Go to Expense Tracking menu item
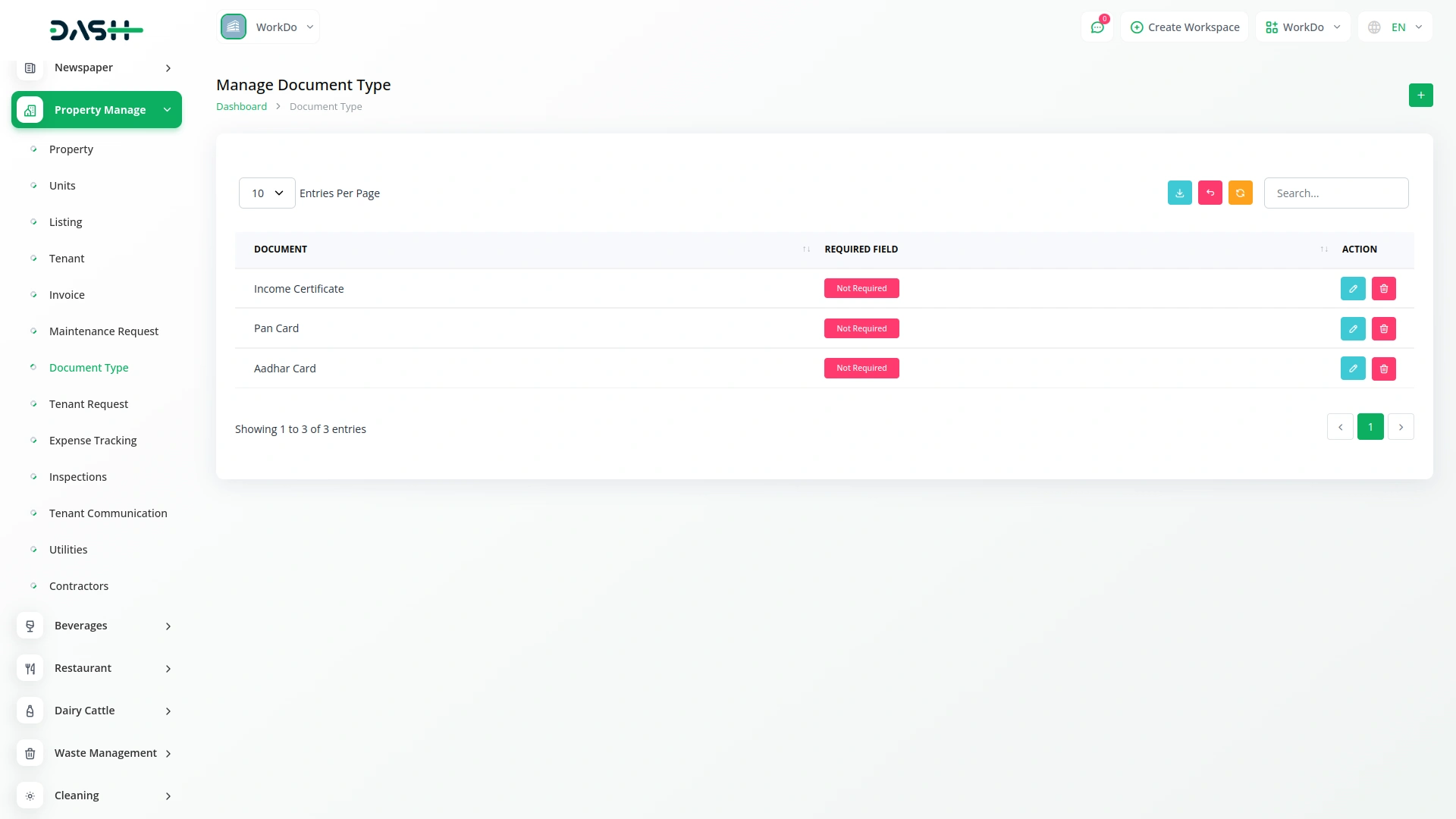 93,441
